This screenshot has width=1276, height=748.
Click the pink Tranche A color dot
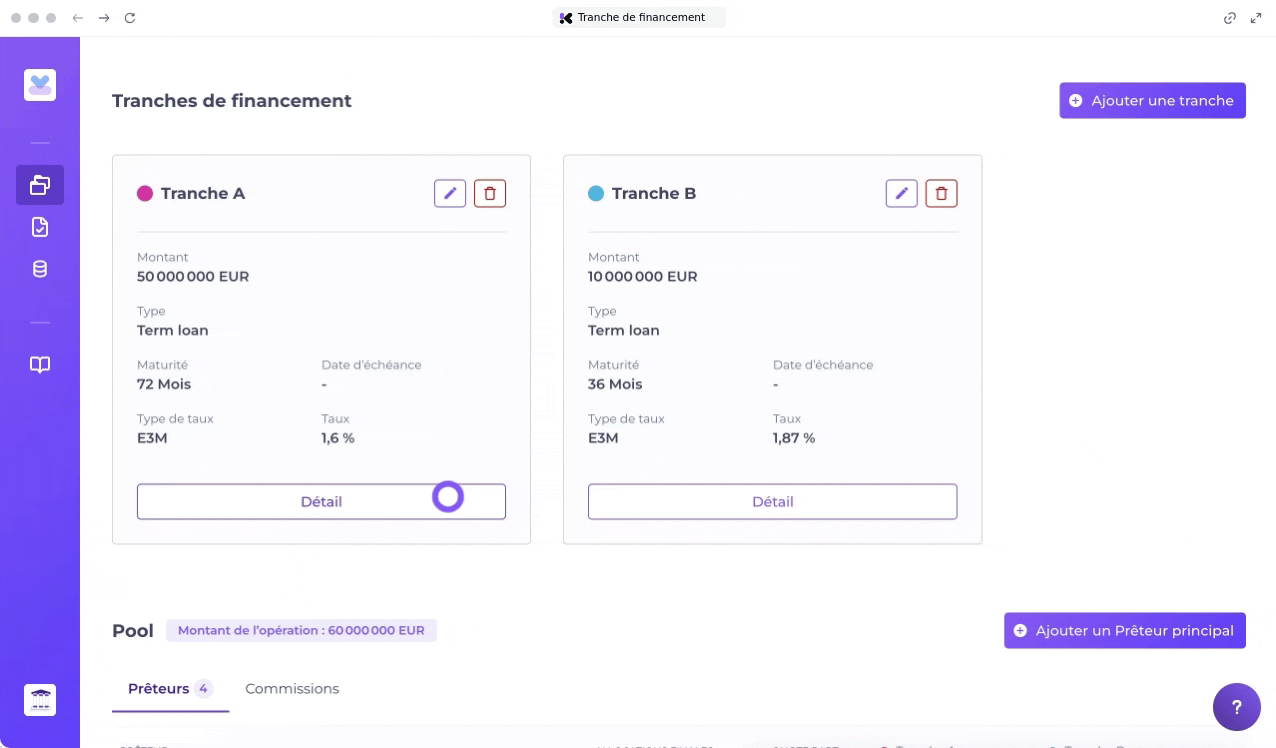pyautogui.click(x=145, y=193)
